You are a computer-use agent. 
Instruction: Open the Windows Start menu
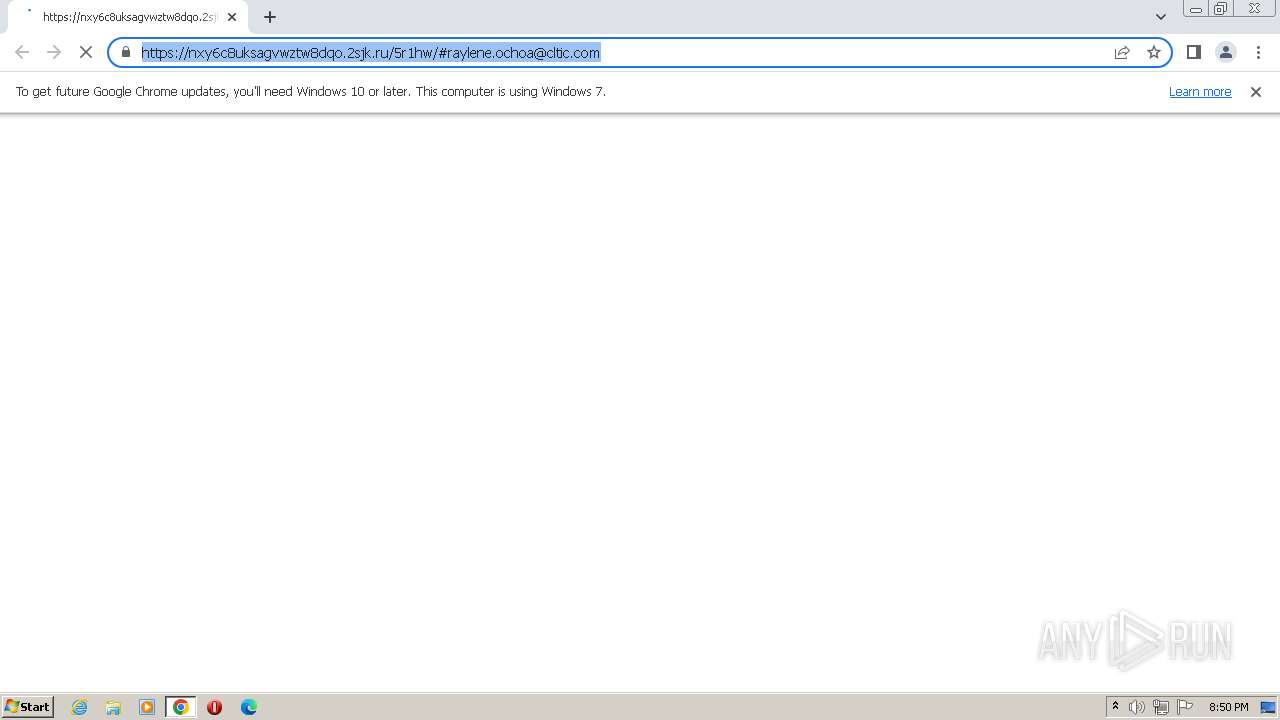pyautogui.click(x=28, y=707)
